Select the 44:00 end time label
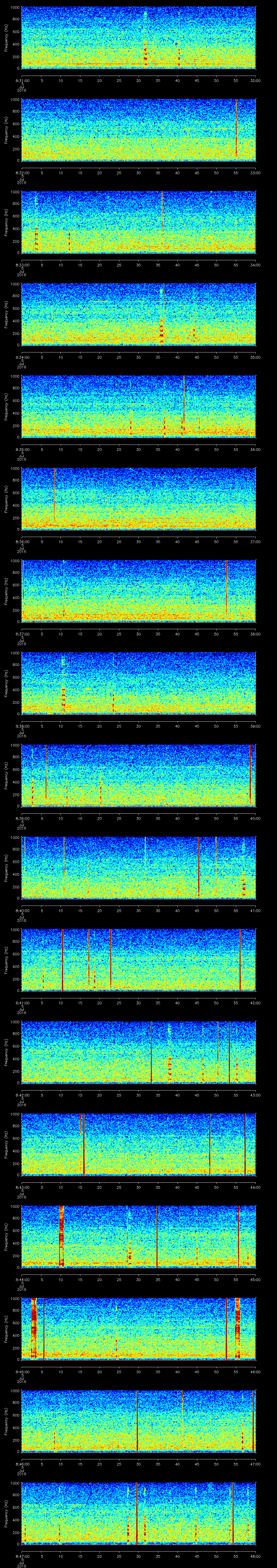The image size is (277, 1568). 255,1187
